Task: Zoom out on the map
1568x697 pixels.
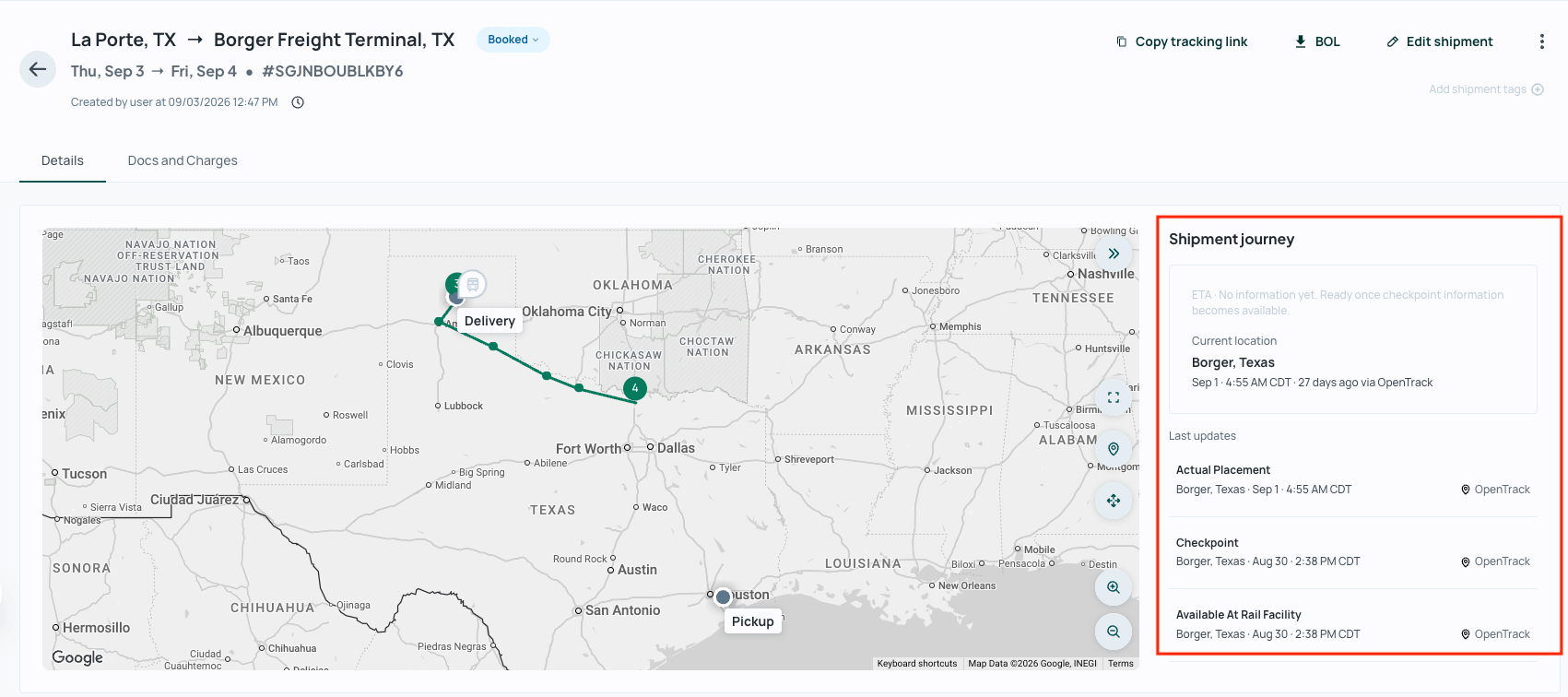Action: (1114, 632)
